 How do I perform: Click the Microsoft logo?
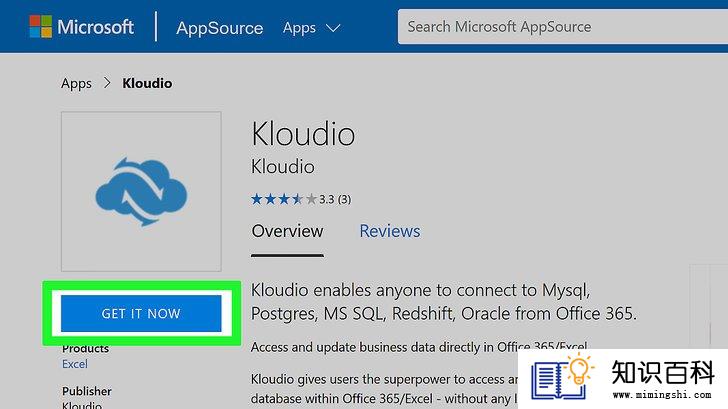[x=81, y=26]
